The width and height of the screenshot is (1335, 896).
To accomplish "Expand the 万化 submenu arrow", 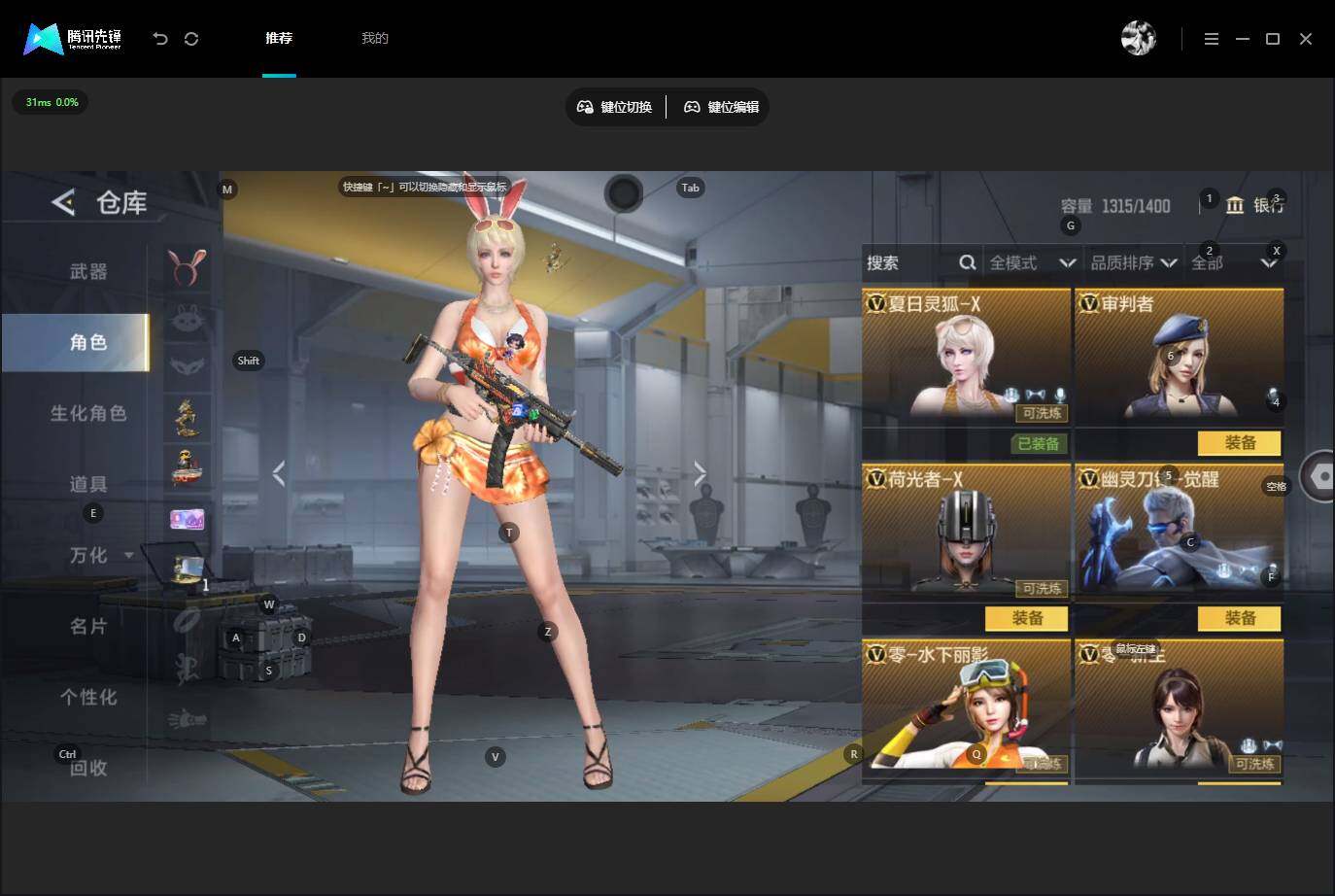I will point(128,556).
